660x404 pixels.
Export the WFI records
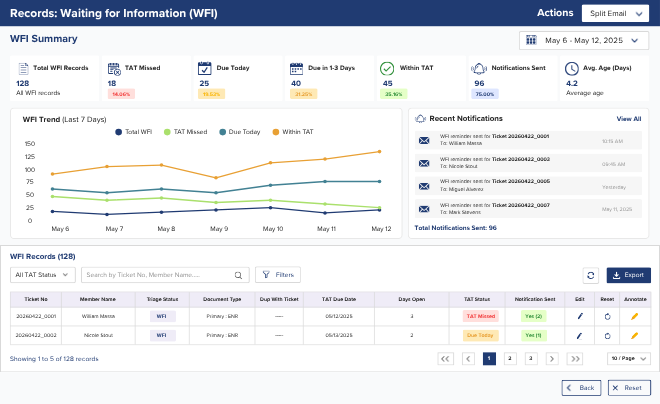tap(628, 275)
